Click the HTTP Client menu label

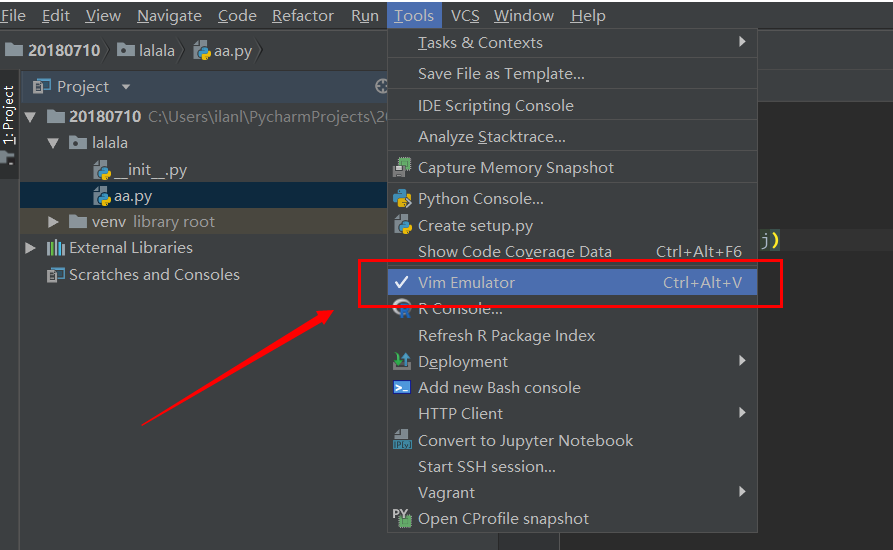click(460, 414)
